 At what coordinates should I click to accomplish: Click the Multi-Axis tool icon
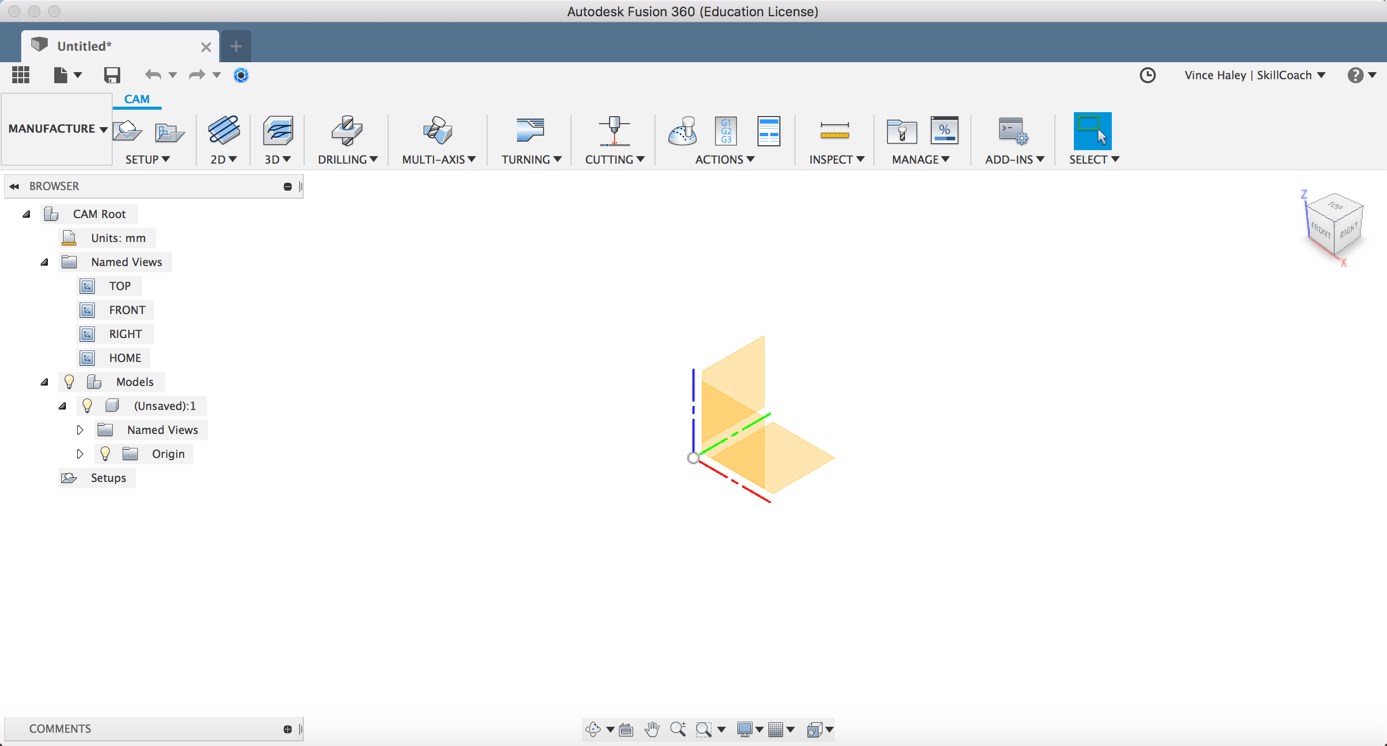[438, 131]
